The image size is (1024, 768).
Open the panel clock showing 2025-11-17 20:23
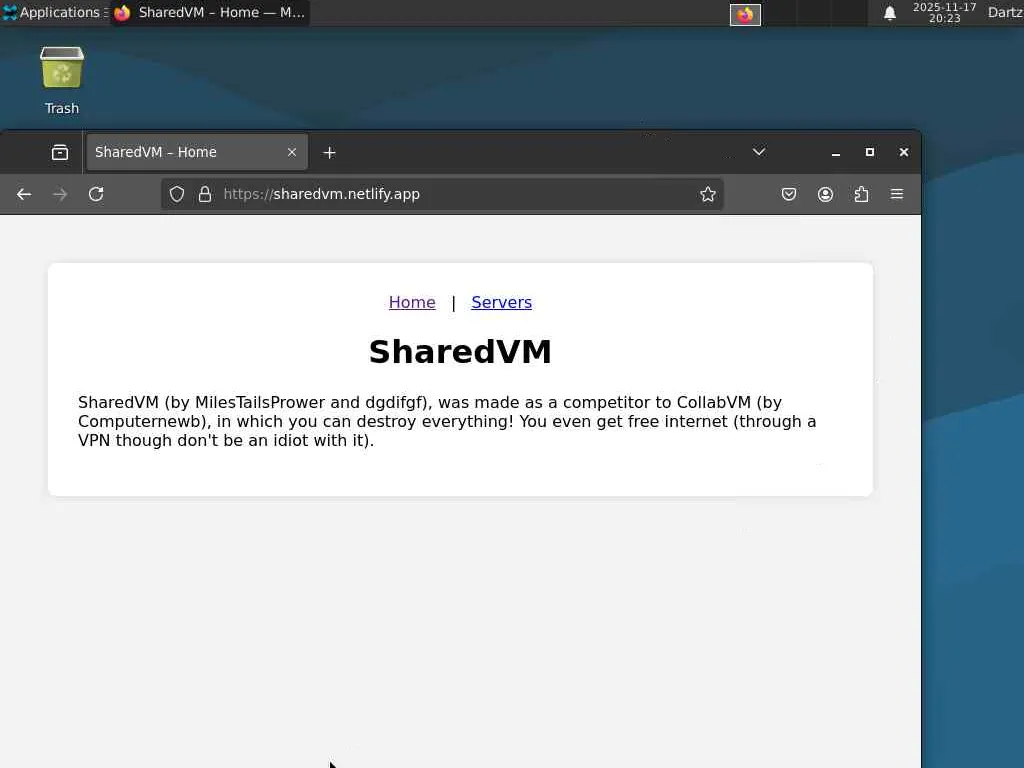[x=944, y=12]
